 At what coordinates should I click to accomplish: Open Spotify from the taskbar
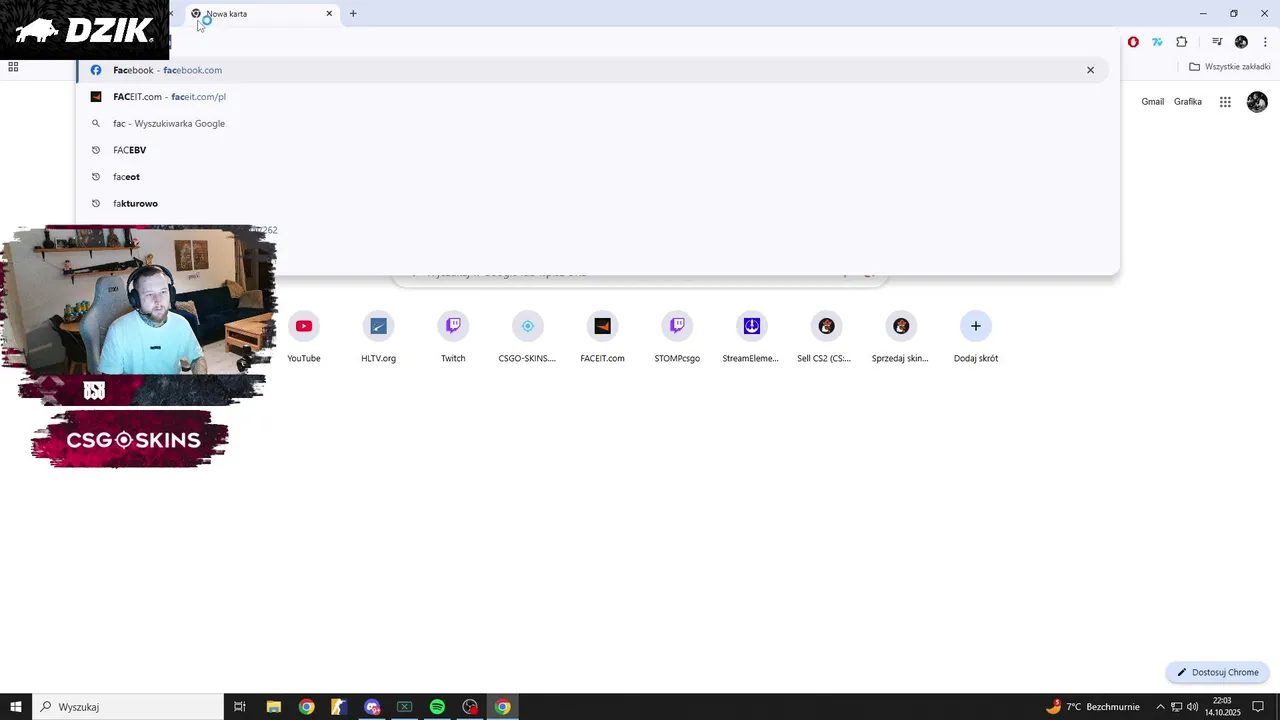pyautogui.click(x=437, y=707)
